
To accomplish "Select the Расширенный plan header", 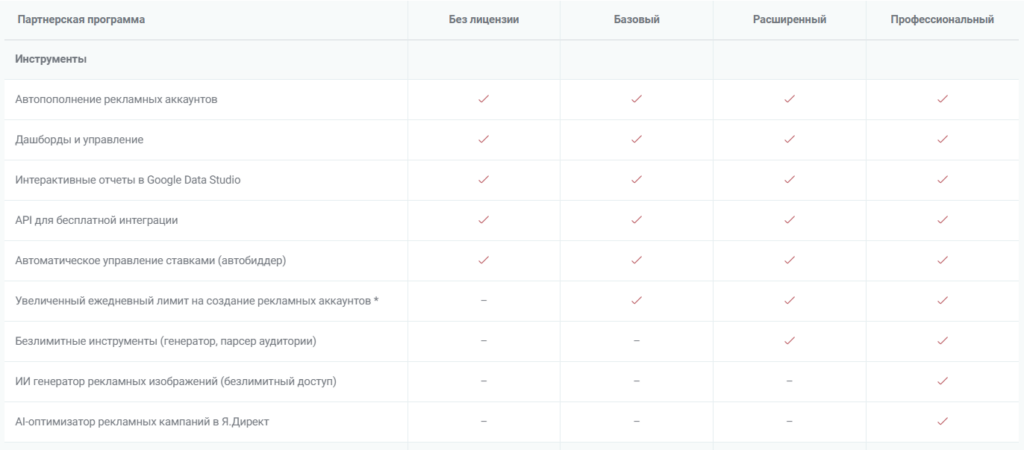I will 789,20.
